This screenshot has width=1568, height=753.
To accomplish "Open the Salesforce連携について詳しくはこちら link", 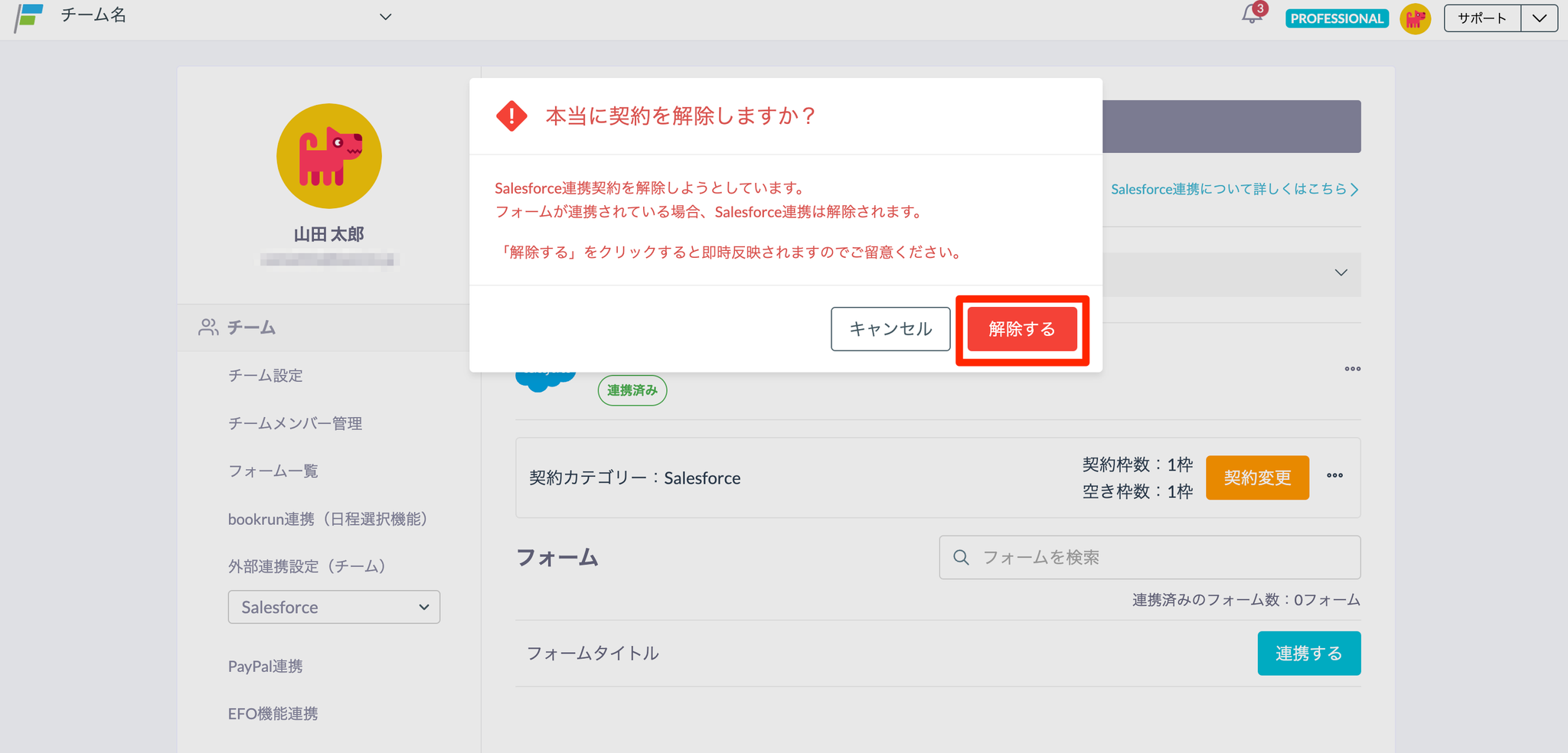I will [1235, 189].
